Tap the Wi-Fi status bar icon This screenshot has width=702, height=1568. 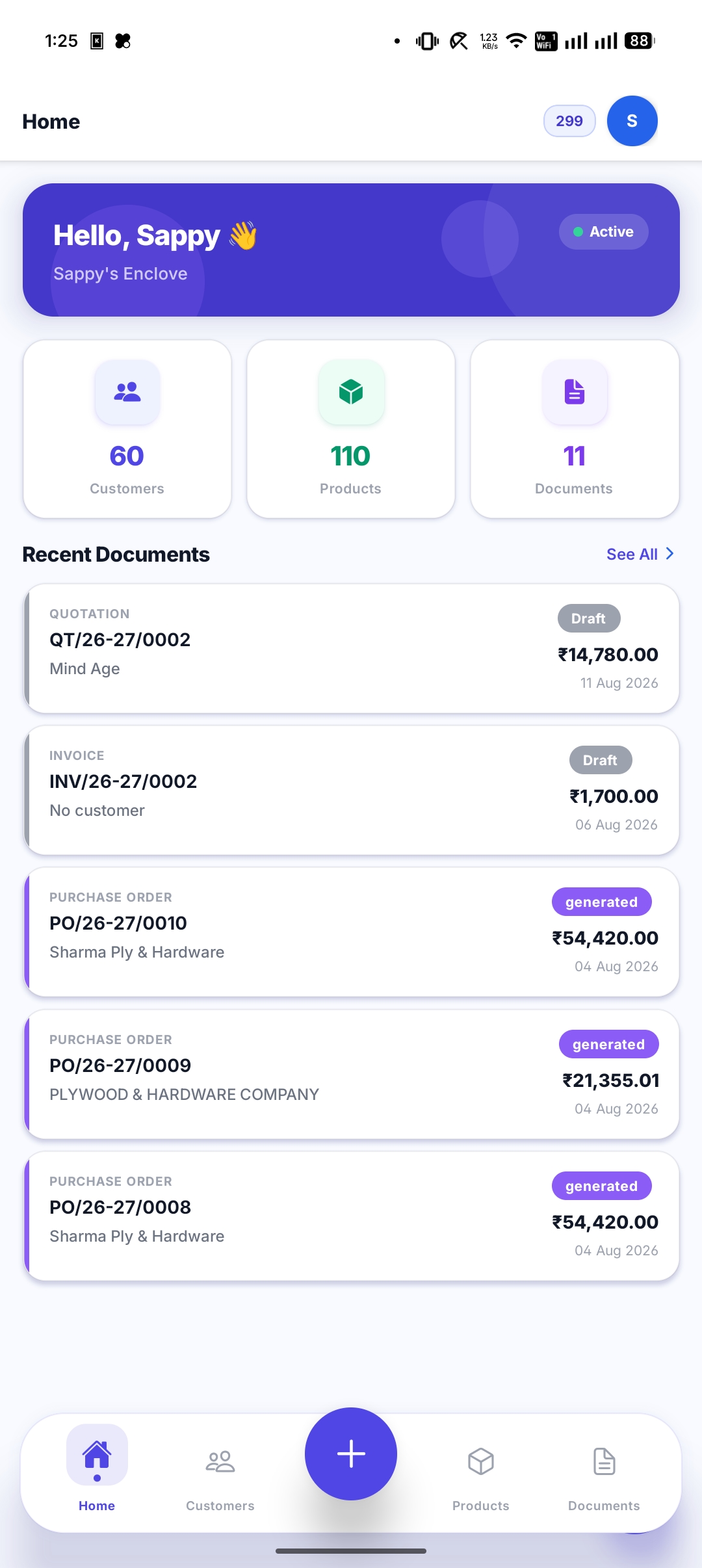(x=516, y=41)
